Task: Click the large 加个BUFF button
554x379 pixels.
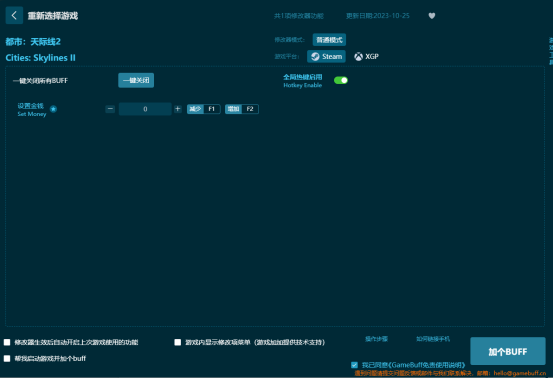Action: (508, 351)
